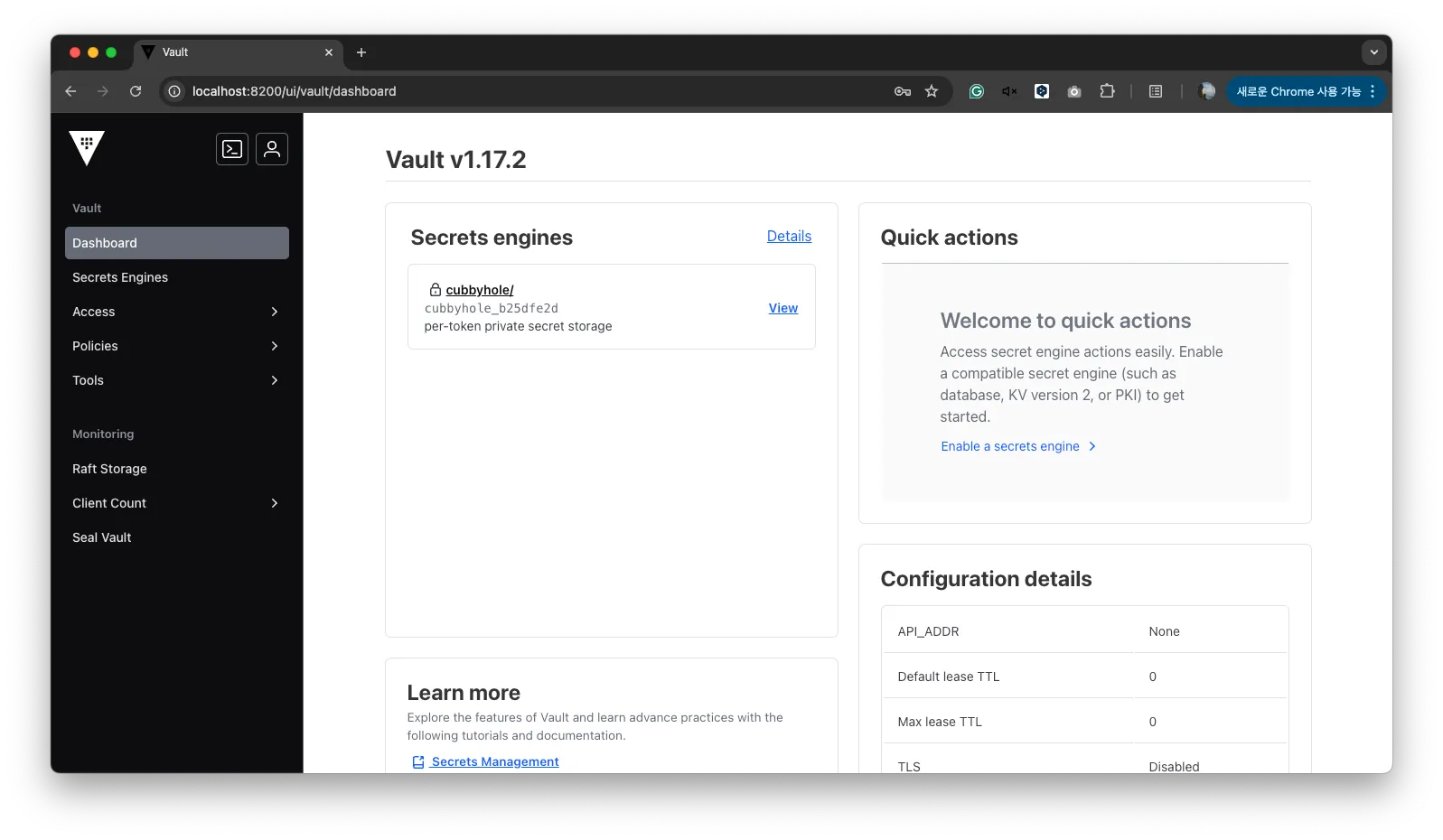This screenshot has height=840, width=1443.
Task: Select Dashboard in the sidebar
Action: click(x=177, y=243)
